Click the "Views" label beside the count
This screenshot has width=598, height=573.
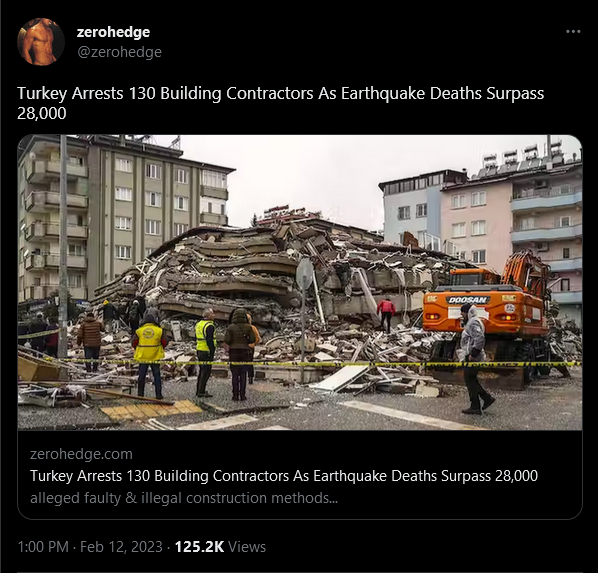pos(247,547)
